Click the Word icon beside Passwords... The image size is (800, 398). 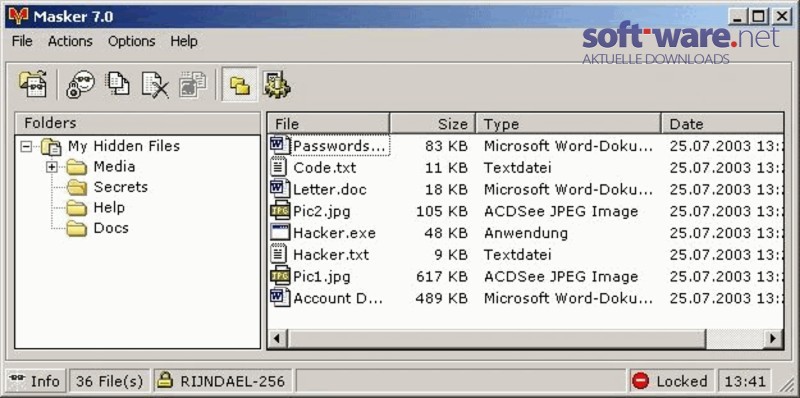click(x=280, y=145)
